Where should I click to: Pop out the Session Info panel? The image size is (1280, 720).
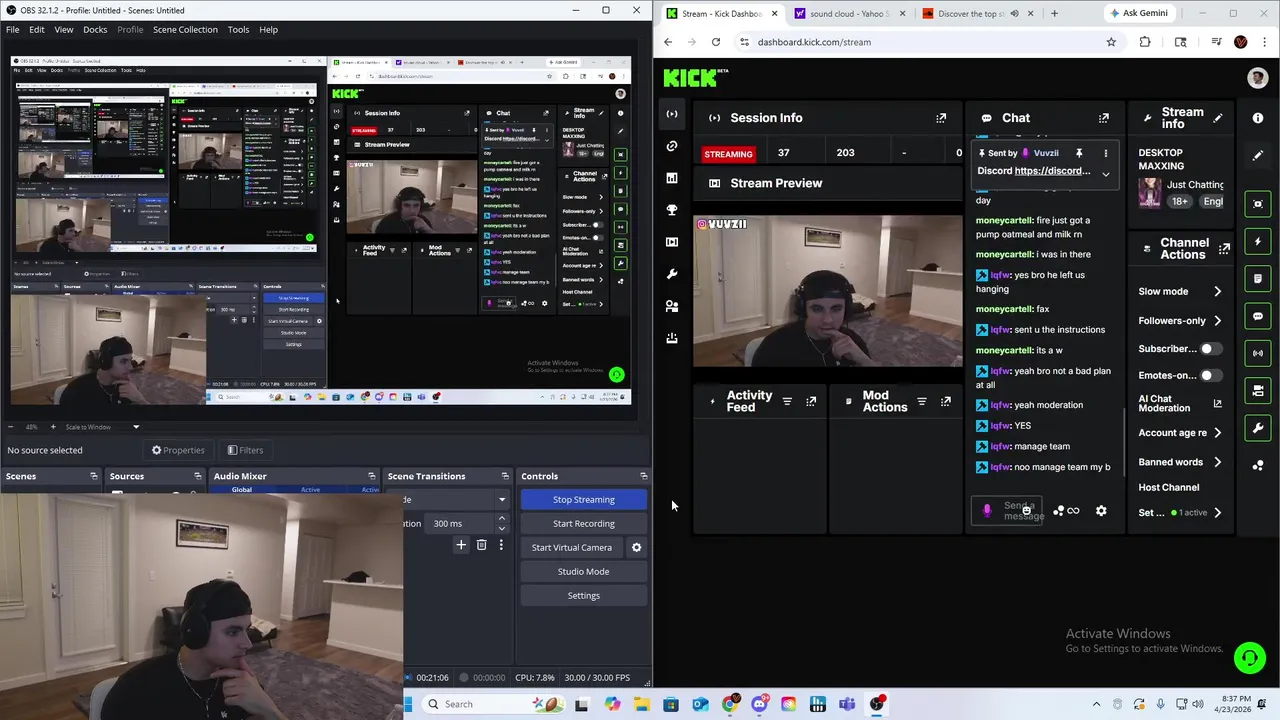[x=941, y=118]
